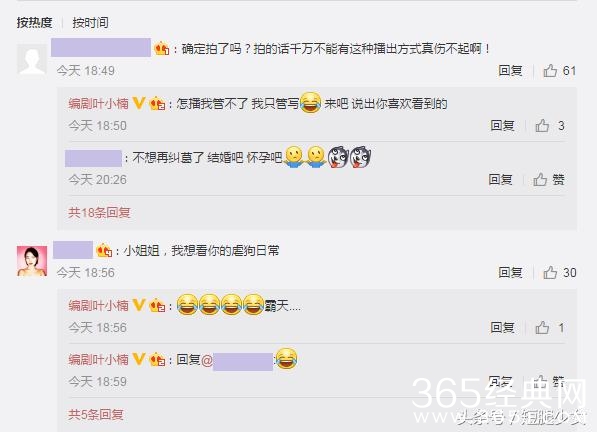Reply to the 18:49 top comment
This screenshot has height=432, width=597.
point(510,71)
